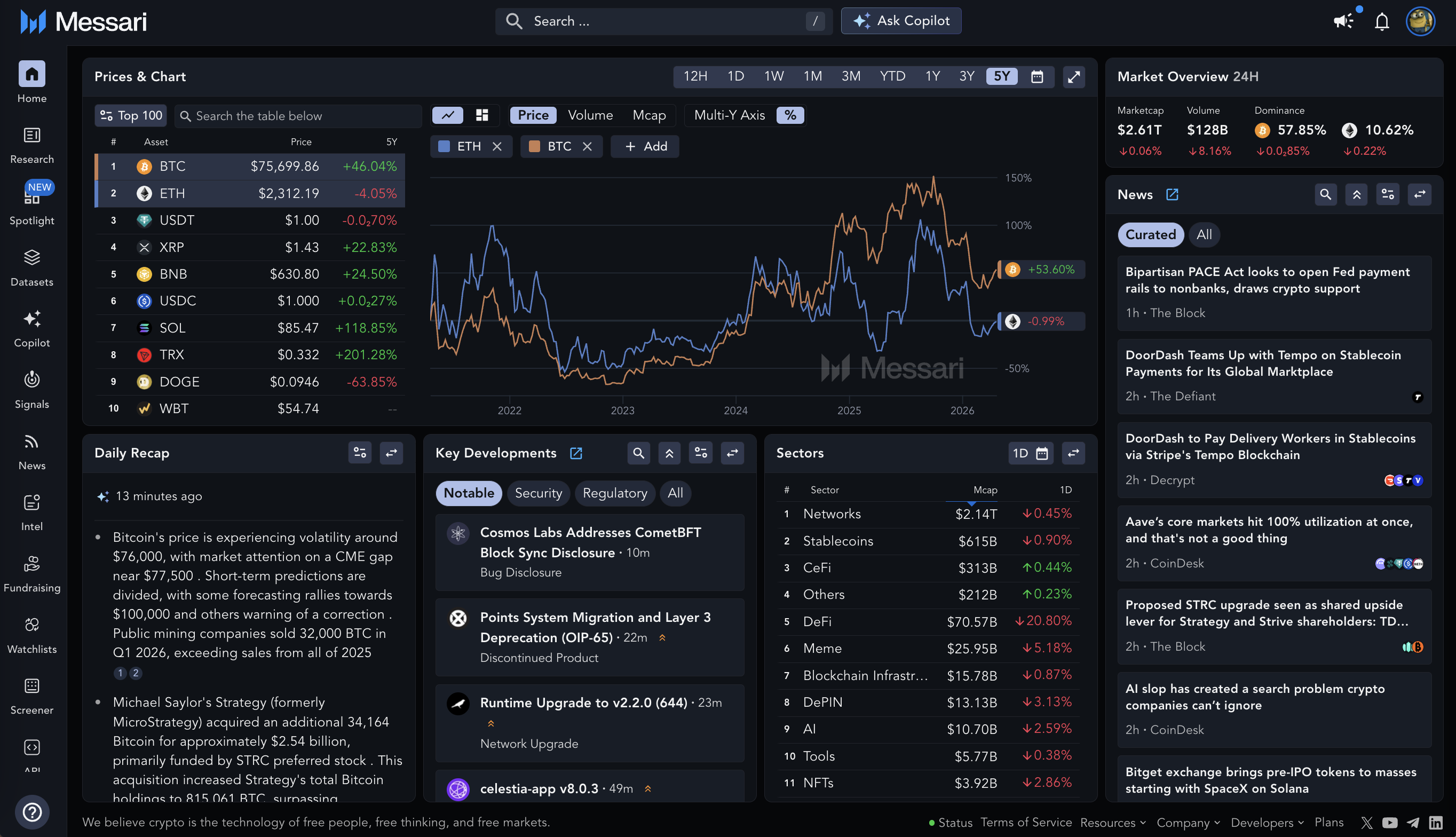Open News panel in new window
Image resolution: width=1456 pixels, height=837 pixels.
[1172, 195]
